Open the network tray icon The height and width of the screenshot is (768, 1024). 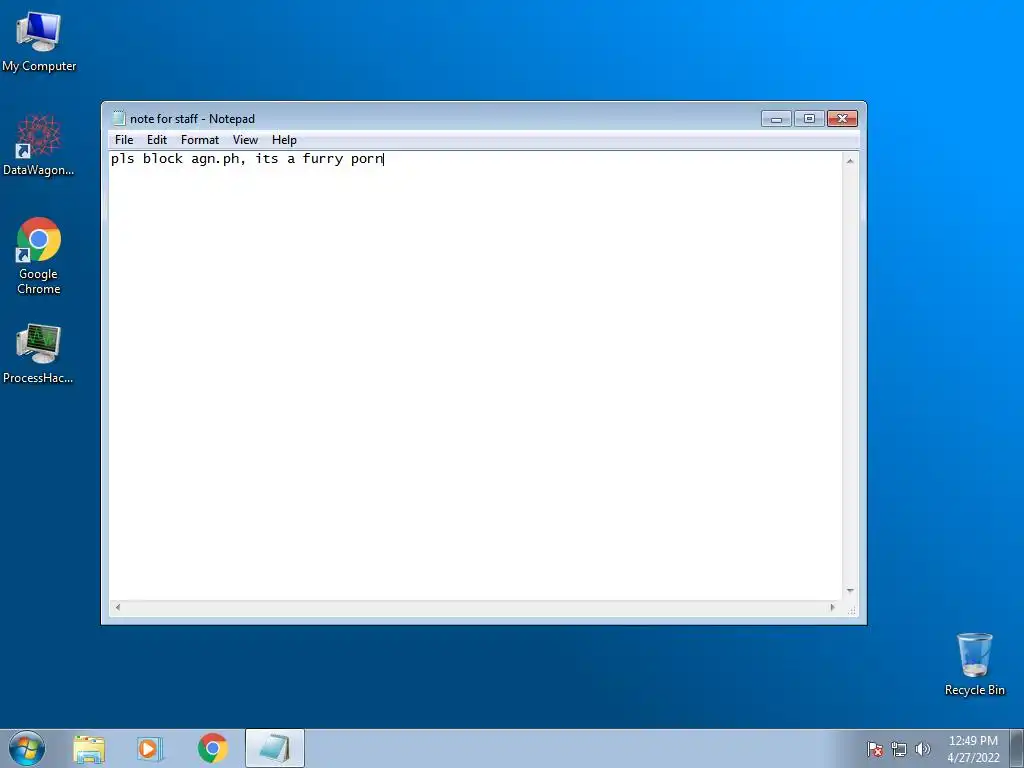pyautogui.click(x=899, y=749)
